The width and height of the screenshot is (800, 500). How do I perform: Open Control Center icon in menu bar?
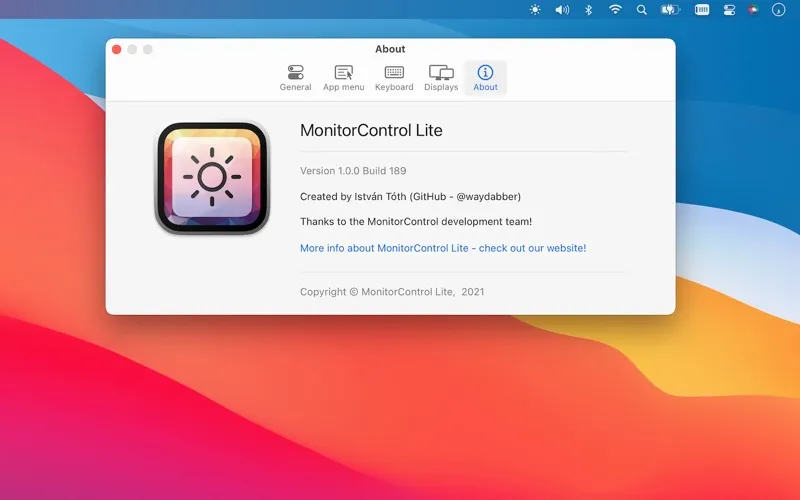[x=729, y=10]
